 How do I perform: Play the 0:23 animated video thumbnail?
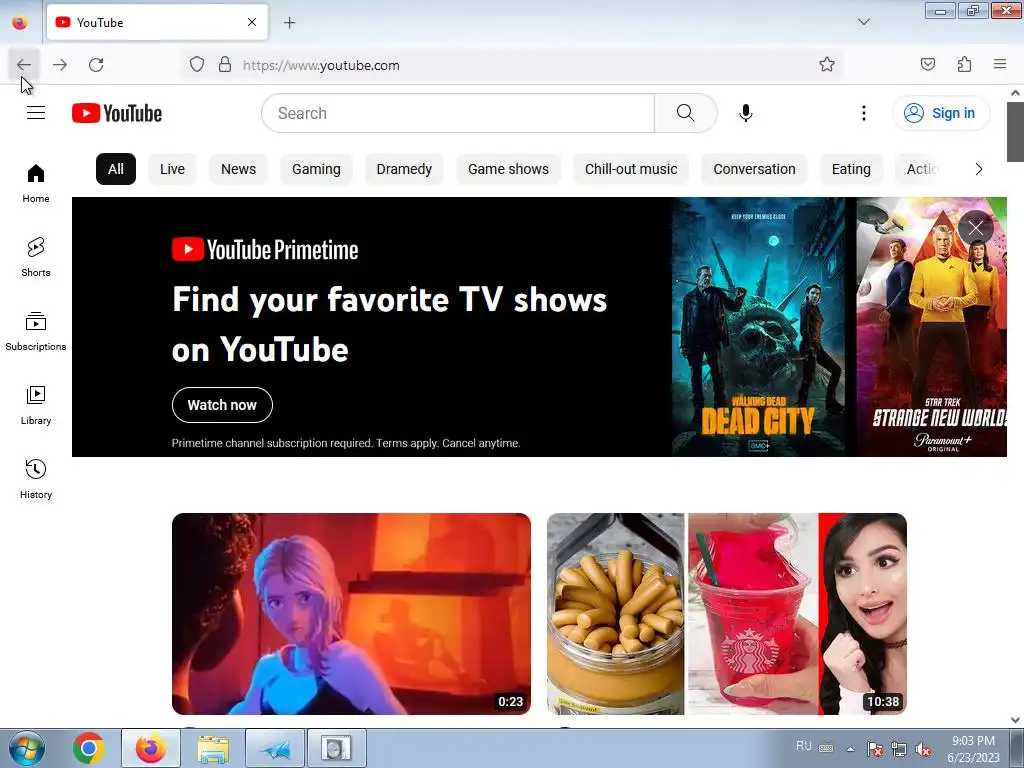351,614
